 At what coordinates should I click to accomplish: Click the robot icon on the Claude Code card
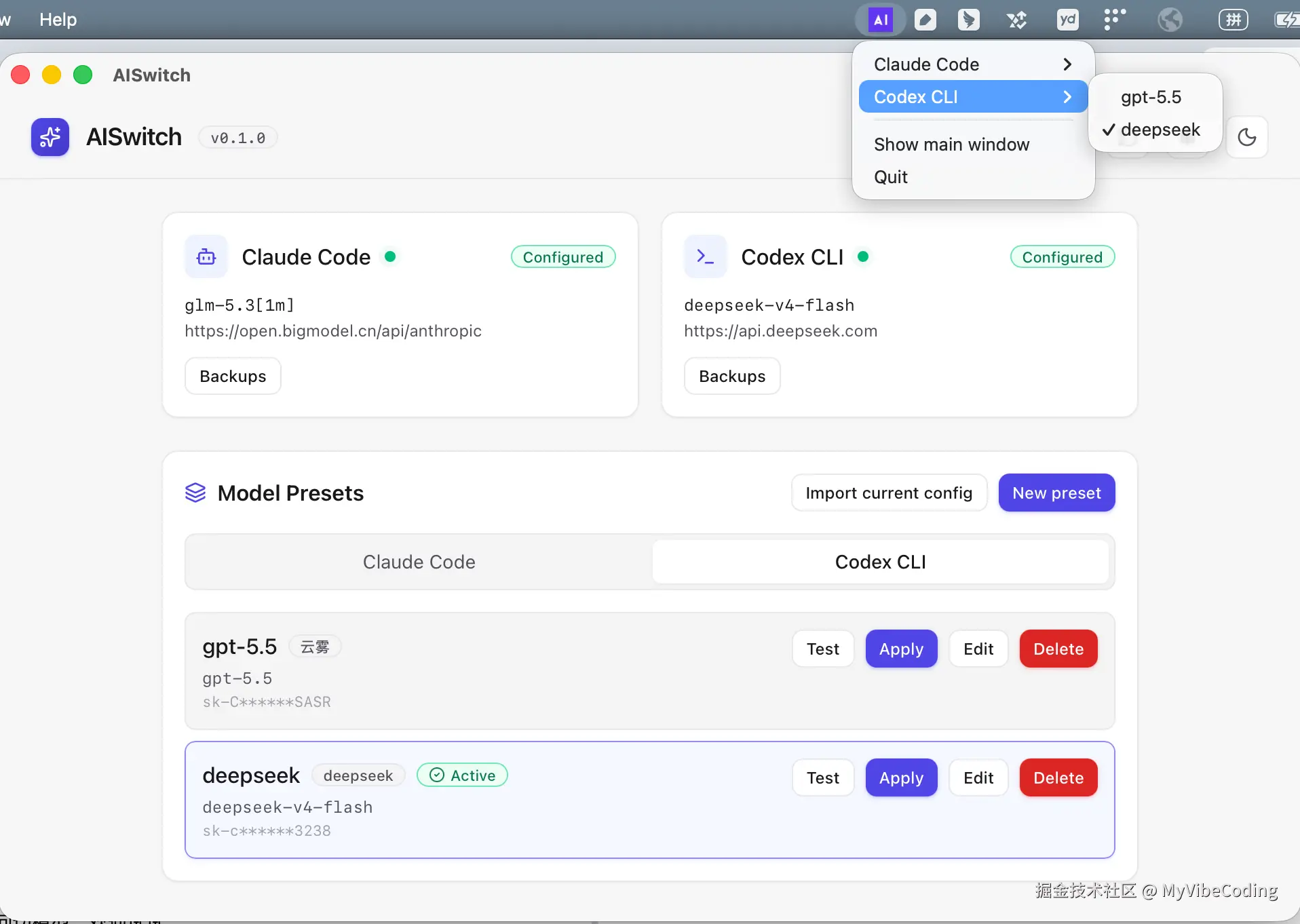point(206,256)
